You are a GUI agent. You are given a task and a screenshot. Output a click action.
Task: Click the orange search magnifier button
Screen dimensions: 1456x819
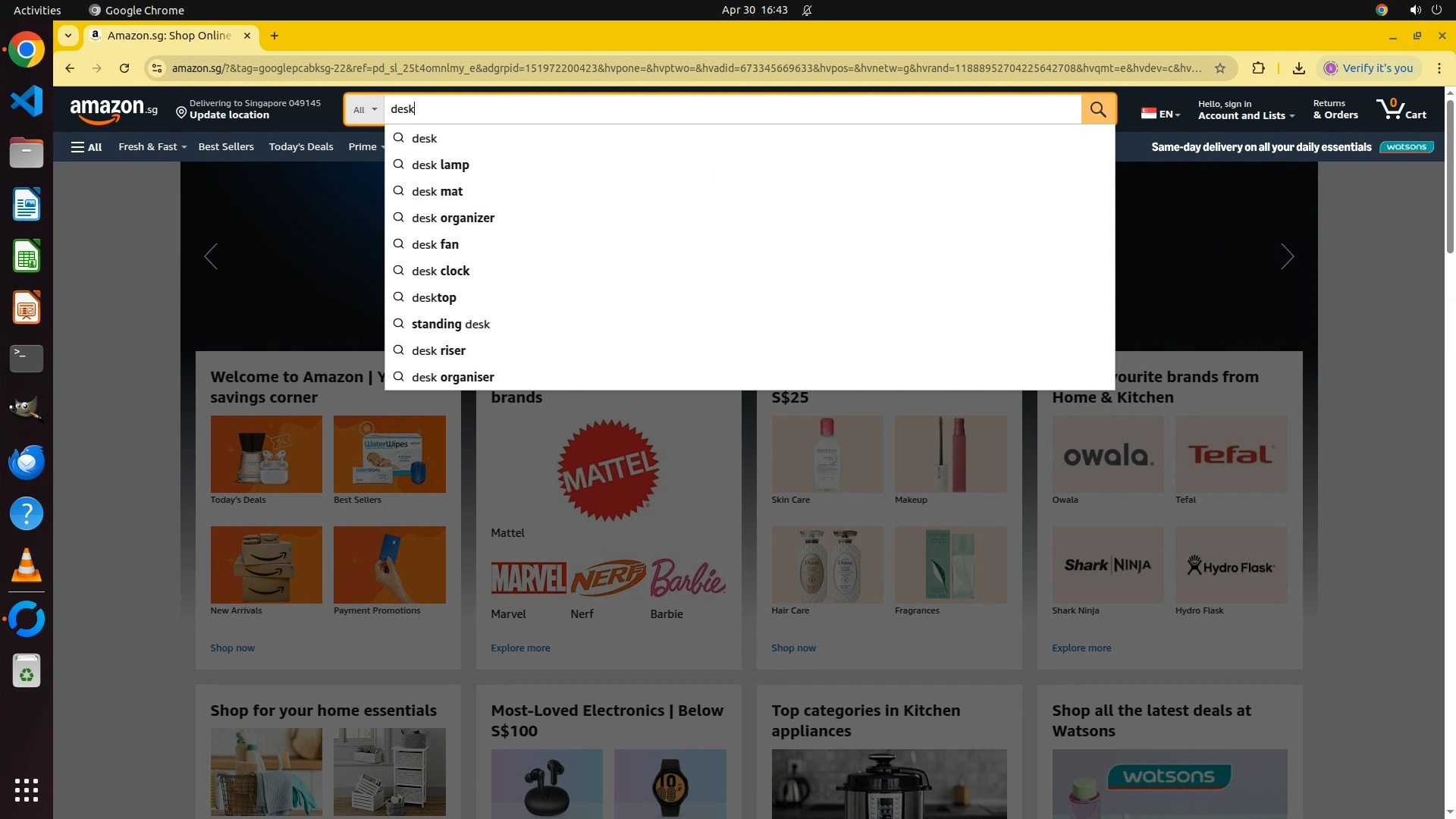(1098, 109)
